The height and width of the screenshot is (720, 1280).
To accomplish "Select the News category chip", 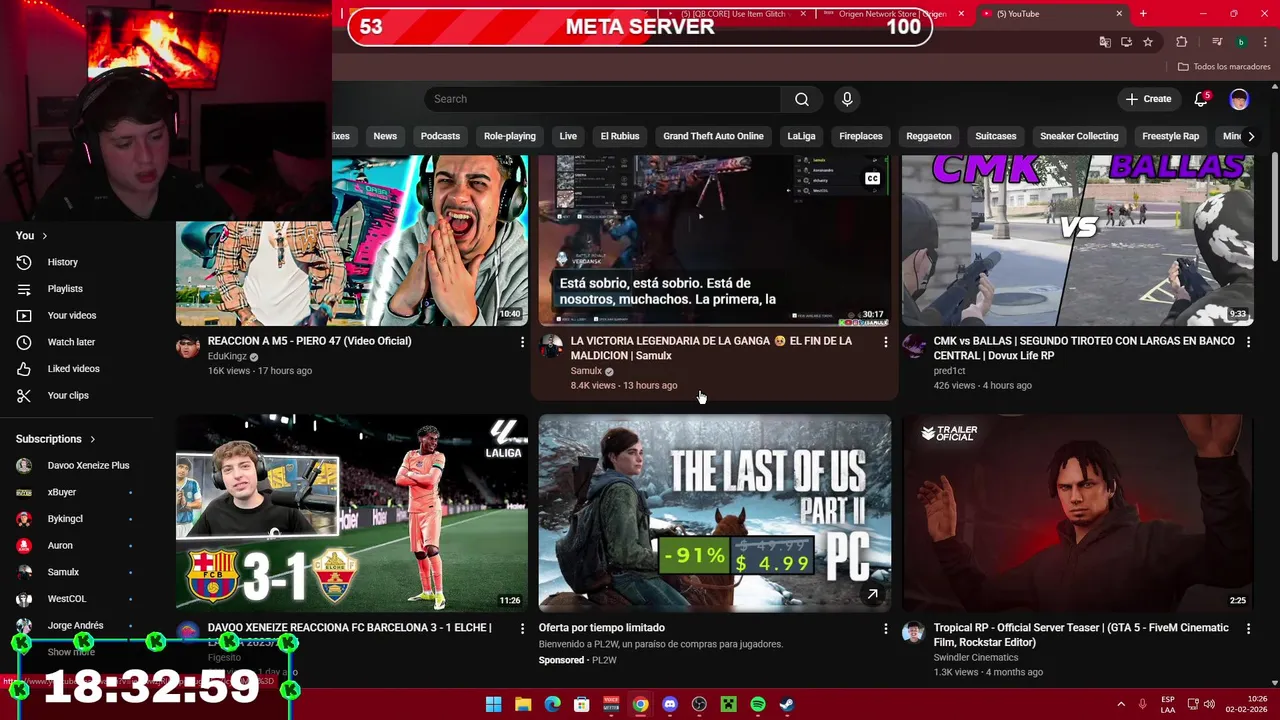I will click(x=385, y=136).
